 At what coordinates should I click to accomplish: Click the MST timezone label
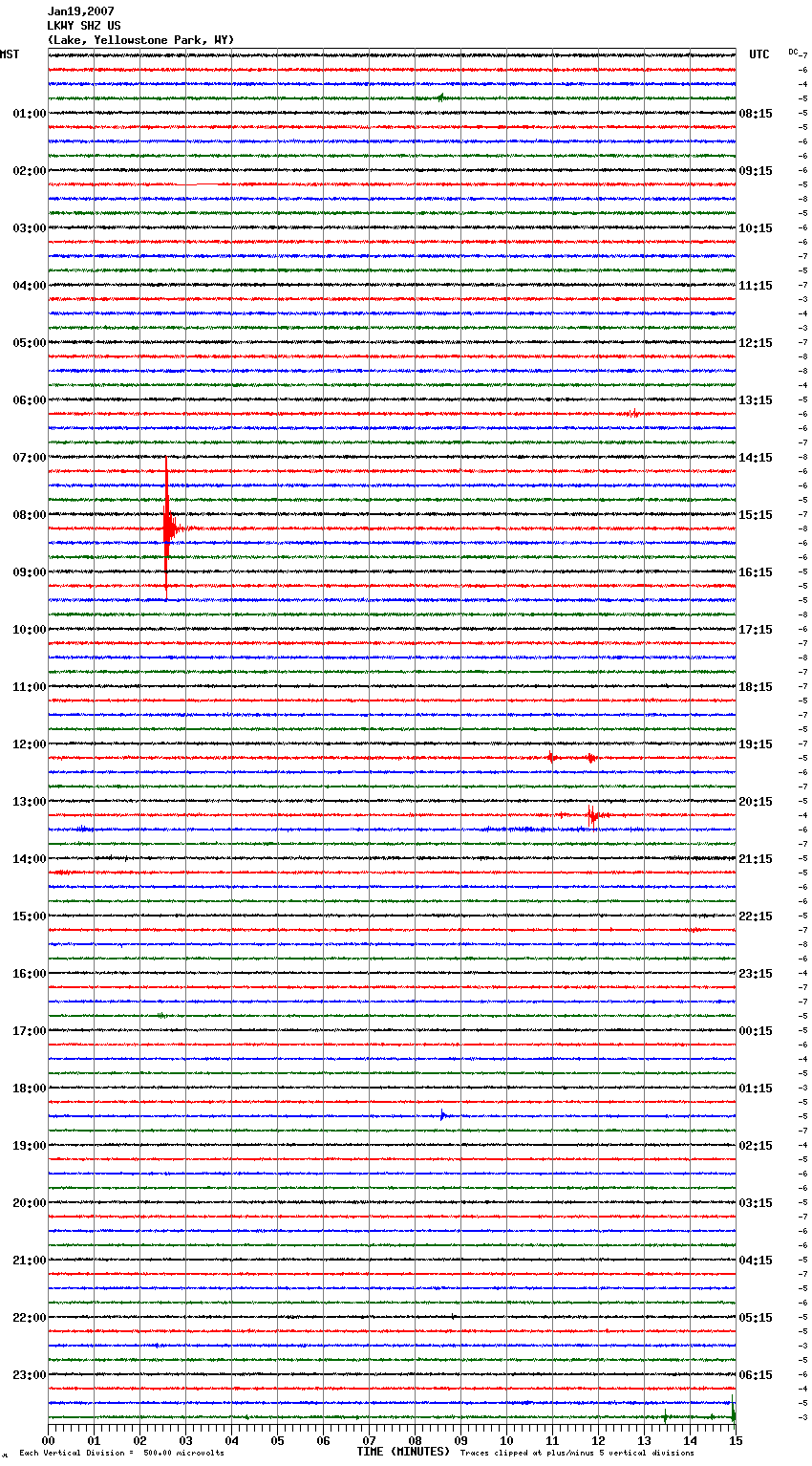[x=10, y=54]
